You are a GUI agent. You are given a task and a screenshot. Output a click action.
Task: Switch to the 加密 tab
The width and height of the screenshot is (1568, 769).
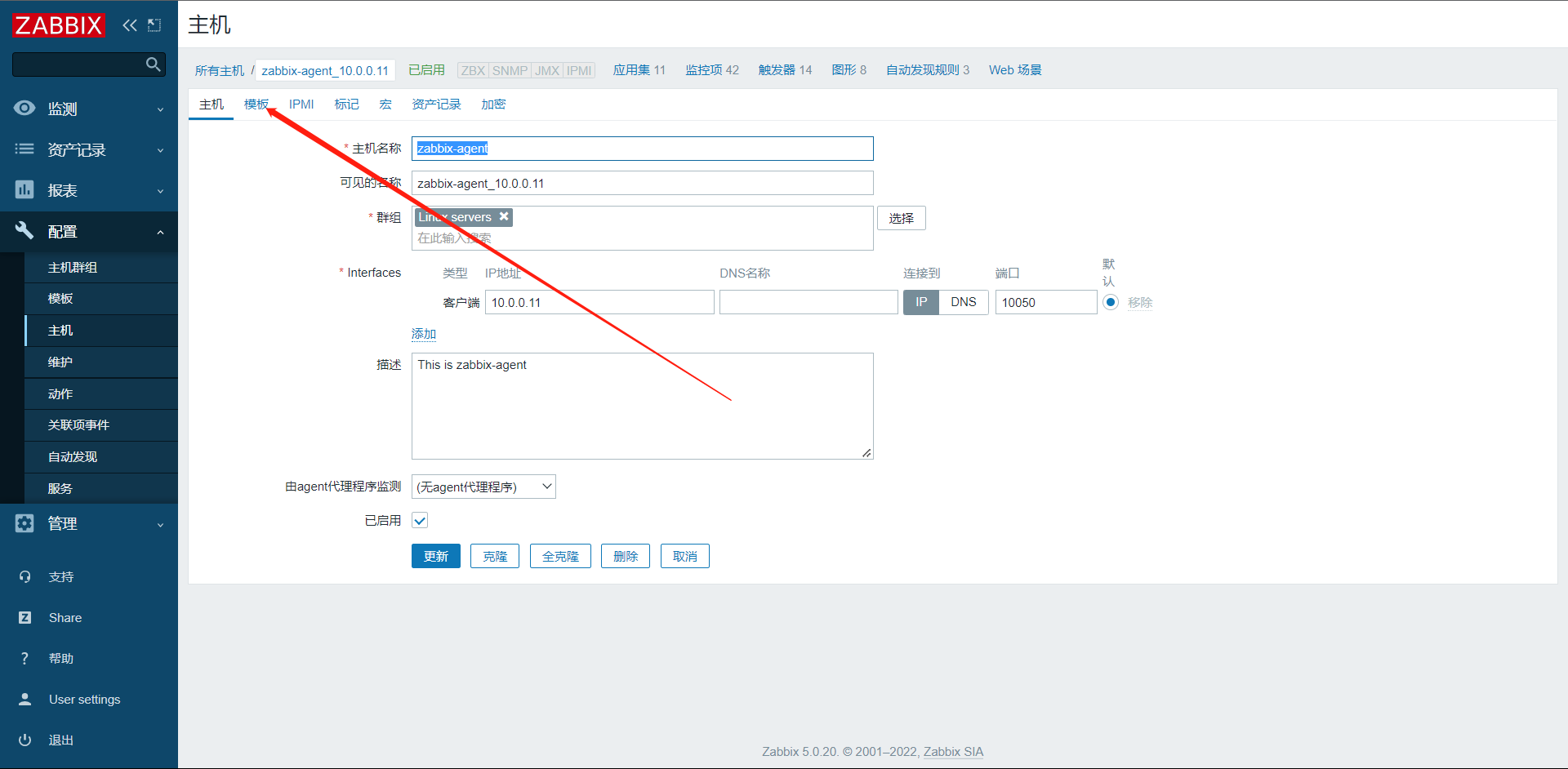(493, 104)
